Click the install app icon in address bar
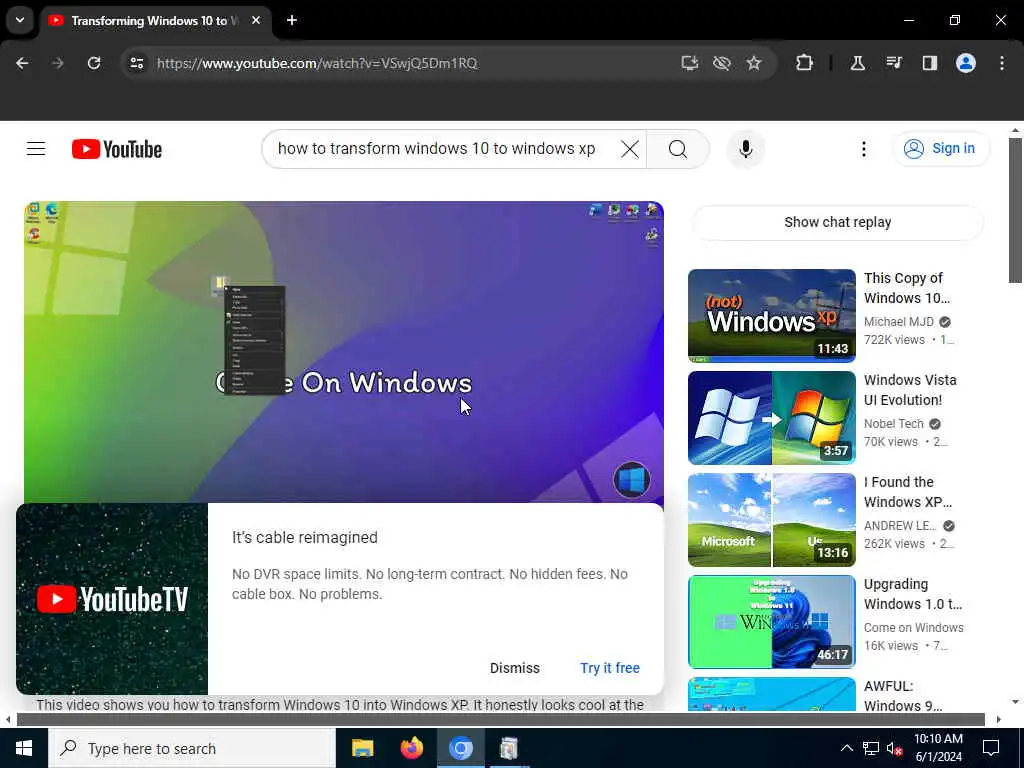This screenshot has width=1024, height=768. click(x=690, y=63)
